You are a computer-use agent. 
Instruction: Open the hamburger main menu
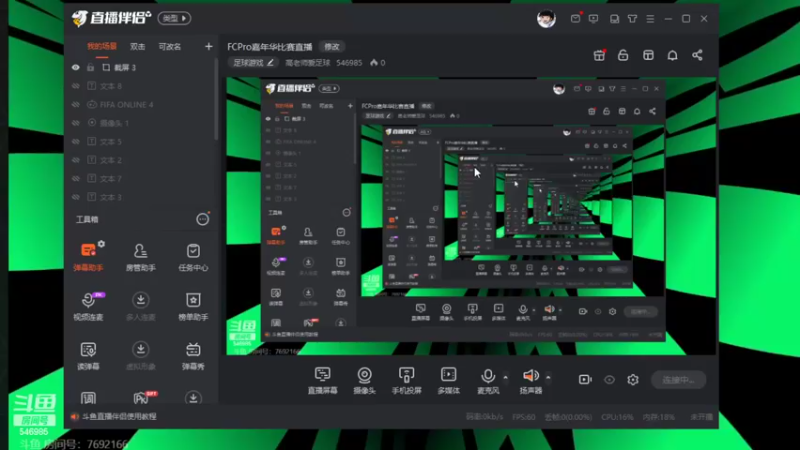[x=650, y=19]
